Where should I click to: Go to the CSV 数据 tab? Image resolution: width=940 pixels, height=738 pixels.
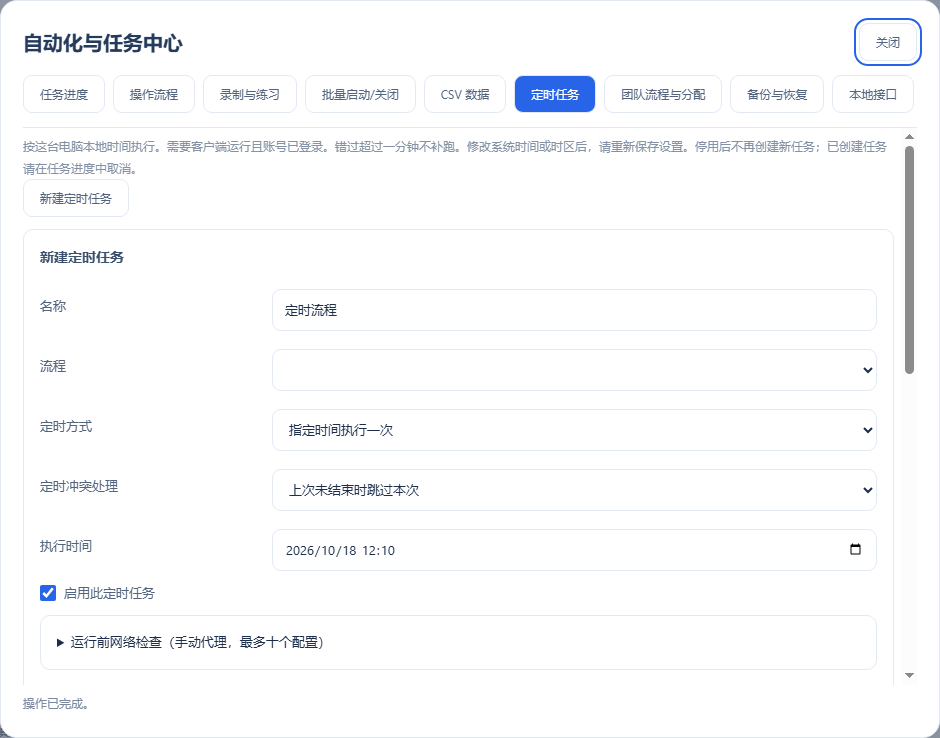pyautogui.click(x=465, y=94)
